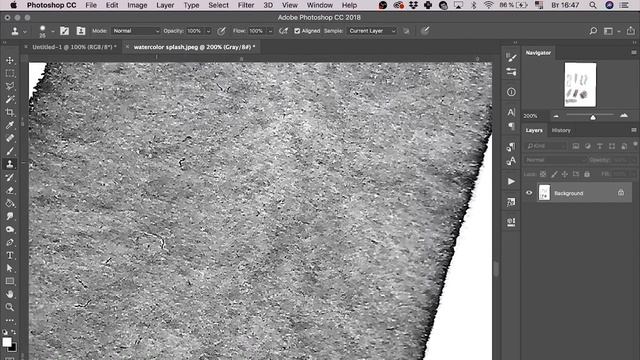The height and width of the screenshot is (360, 640).
Task: Open the Select menu
Action: pyautogui.click(x=218, y=5)
